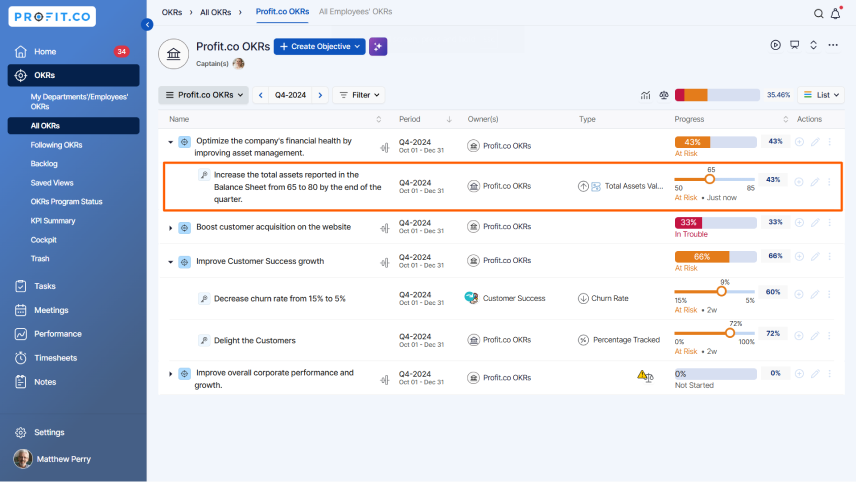Image resolution: width=856 pixels, height=482 pixels.
Task: Collapse the Optimize financial health objective
Action: click(x=170, y=142)
